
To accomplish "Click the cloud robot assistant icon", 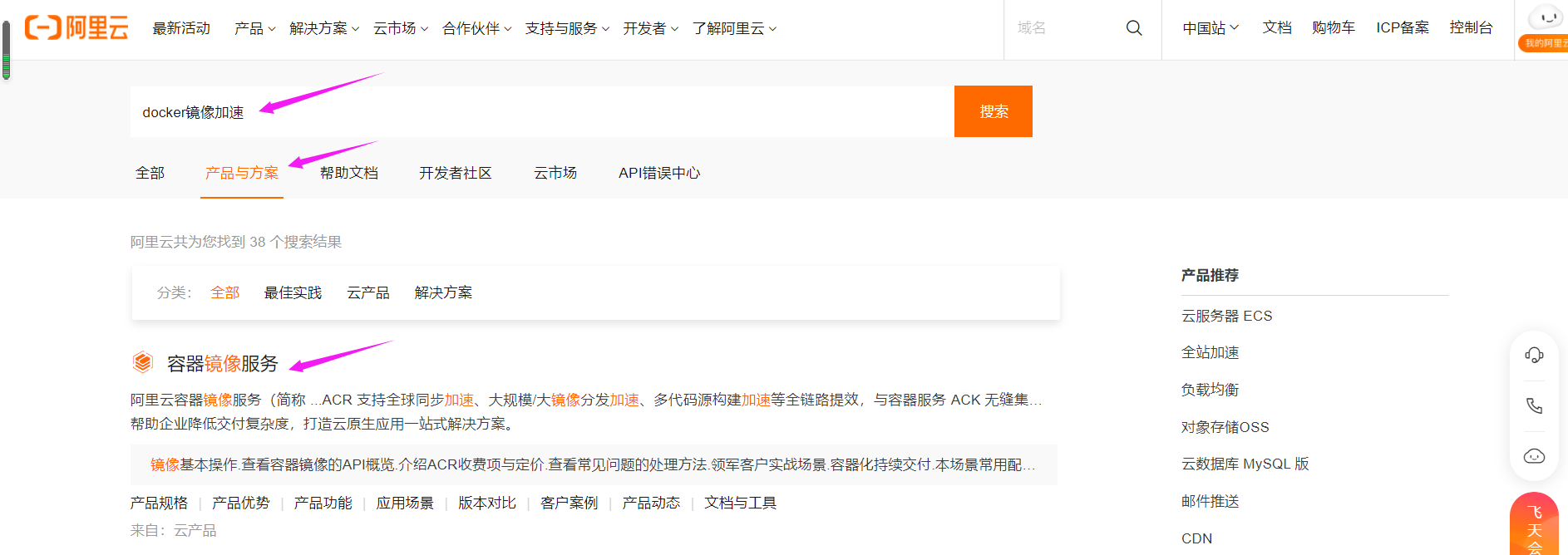I will [1534, 456].
